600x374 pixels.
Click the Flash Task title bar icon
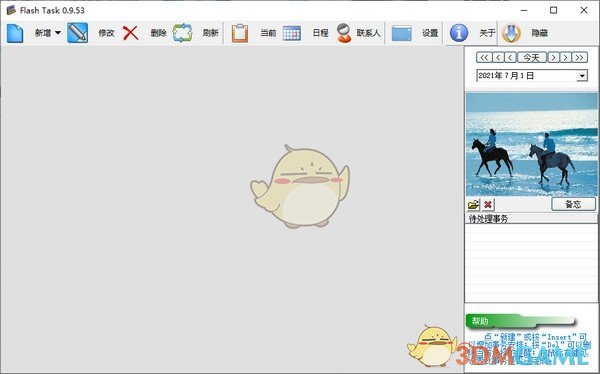(11, 10)
